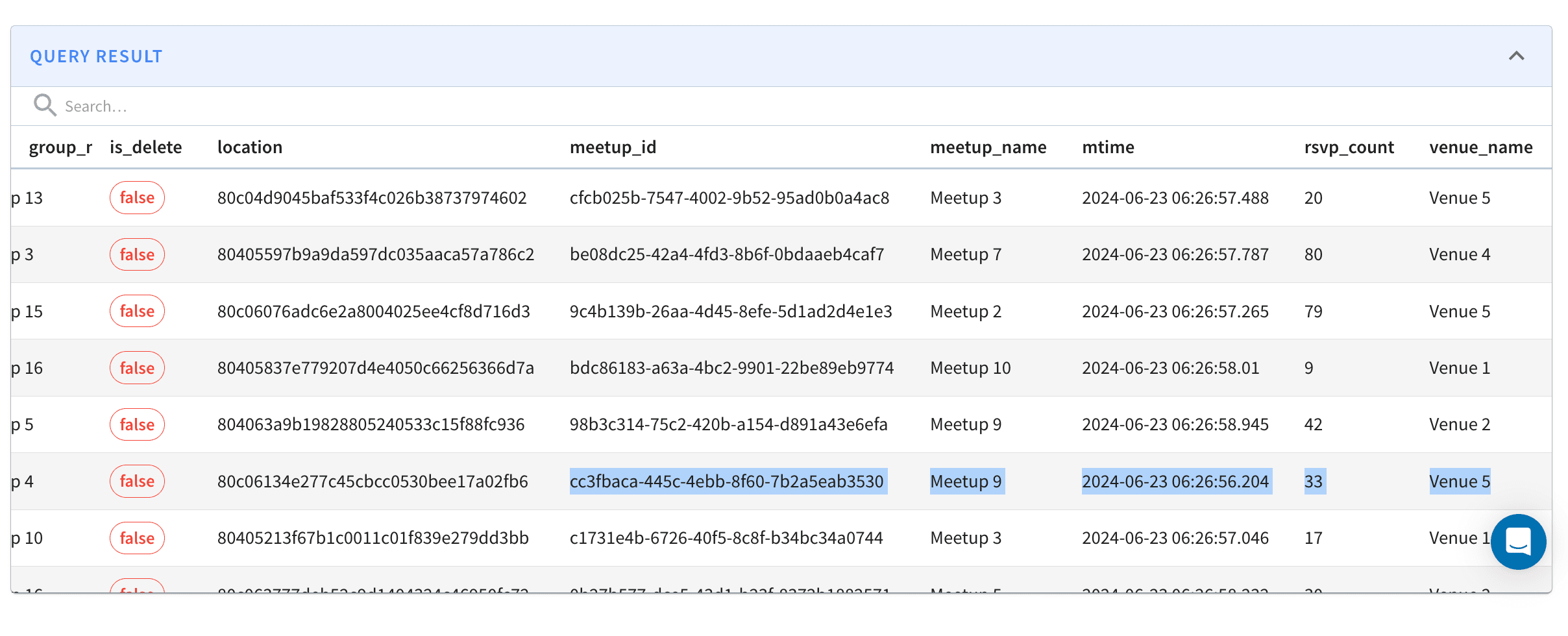Click the false badge in the p 3 row

(137, 254)
